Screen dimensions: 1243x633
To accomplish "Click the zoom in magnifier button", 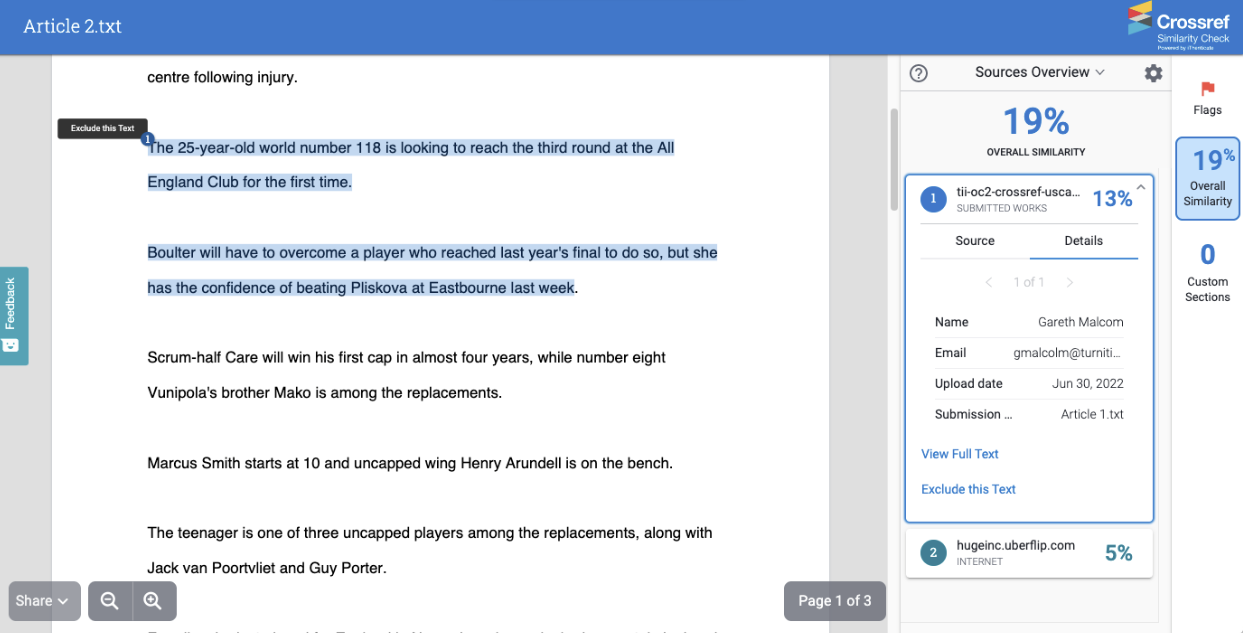I will pyautogui.click(x=153, y=601).
